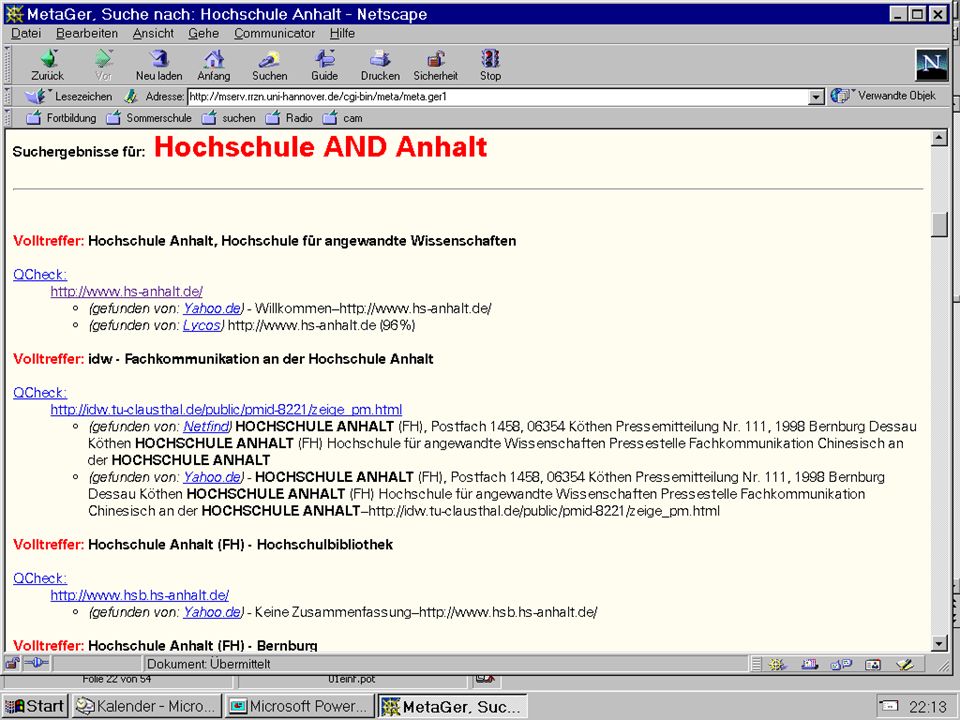Open the idw.tu-clausthal.de zeige_pm.html link
The width and height of the screenshot is (960, 720).
click(x=226, y=410)
